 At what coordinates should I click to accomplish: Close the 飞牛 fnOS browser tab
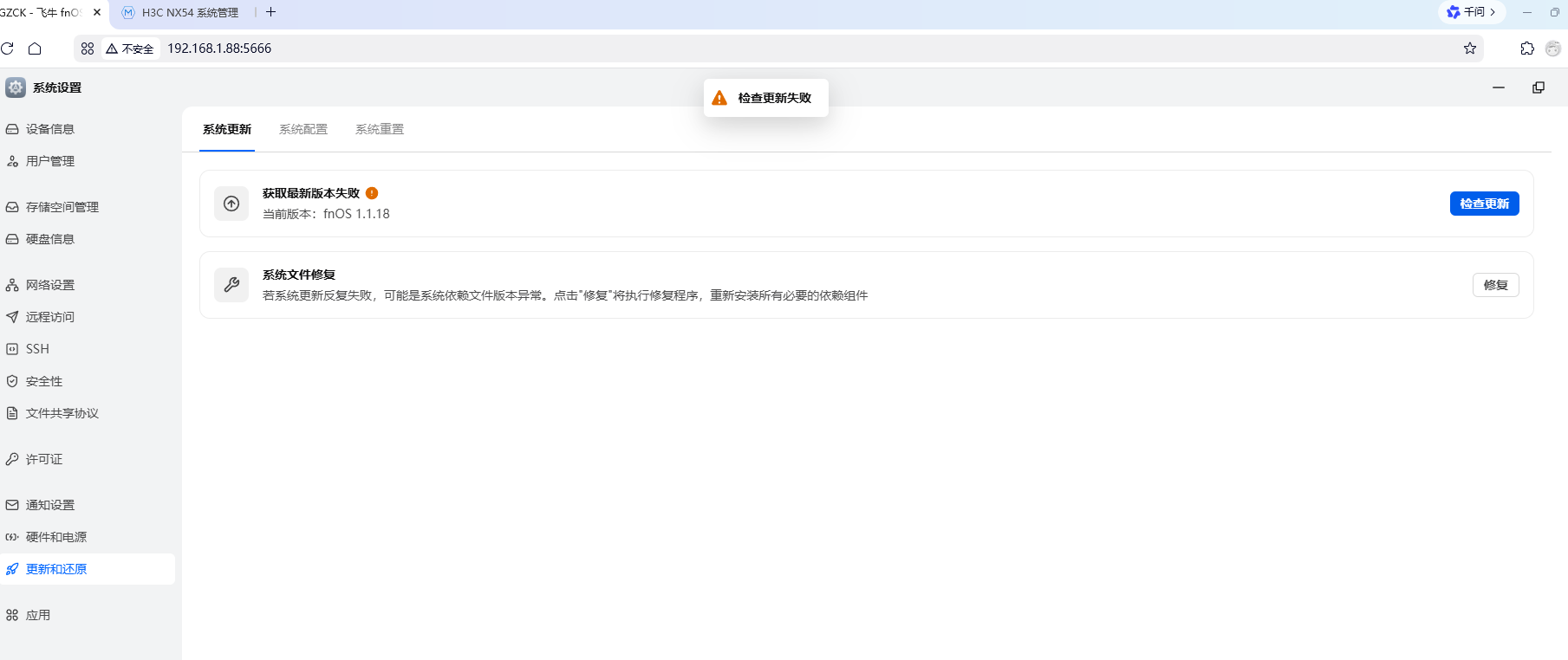click(x=97, y=12)
